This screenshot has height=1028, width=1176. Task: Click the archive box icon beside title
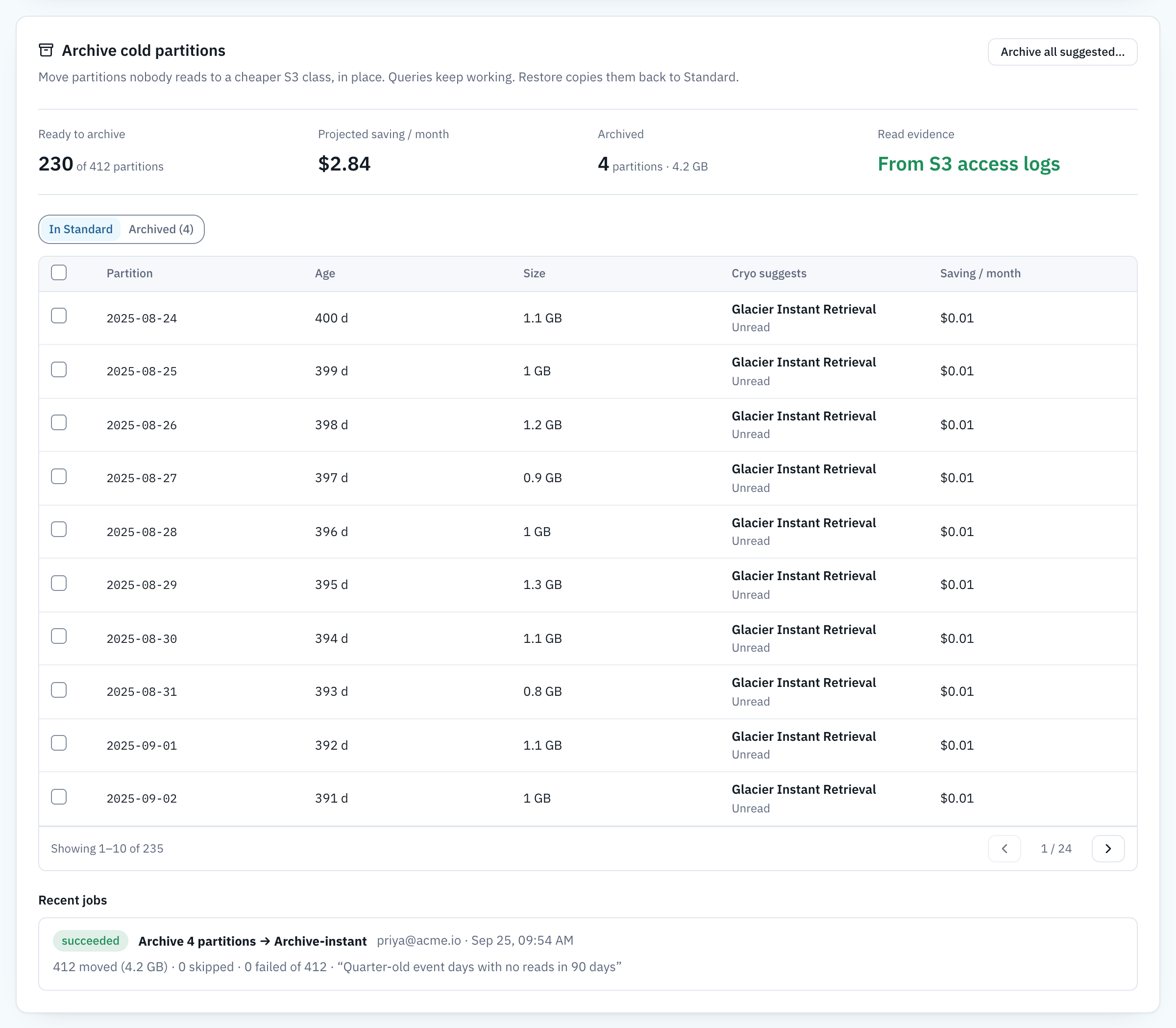tap(46, 50)
